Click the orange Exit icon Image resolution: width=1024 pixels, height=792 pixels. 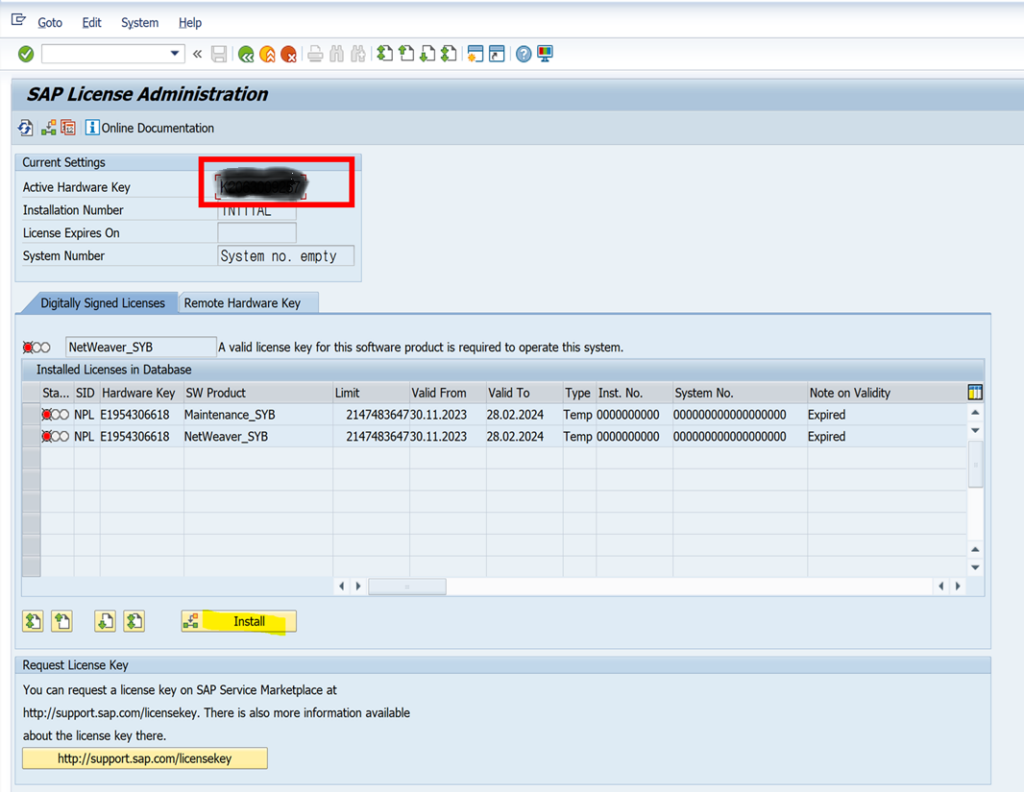pos(267,54)
